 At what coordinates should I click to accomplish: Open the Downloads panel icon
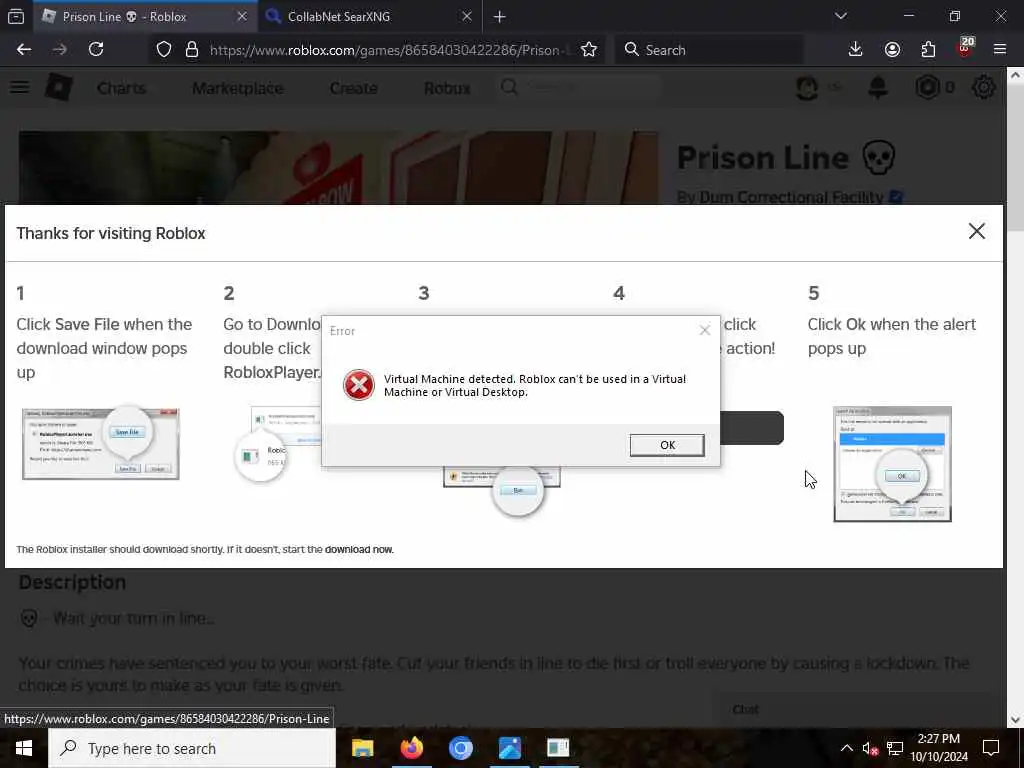click(x=855, y=50)
